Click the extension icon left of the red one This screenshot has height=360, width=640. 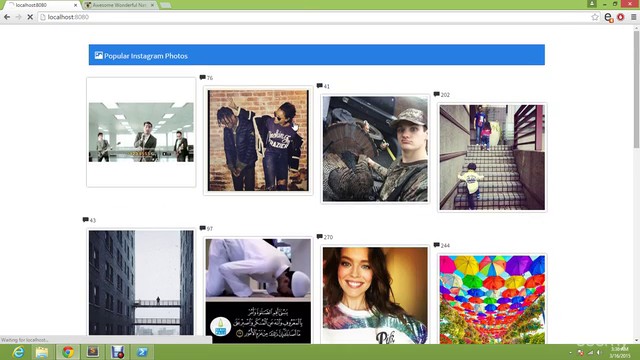609,17
